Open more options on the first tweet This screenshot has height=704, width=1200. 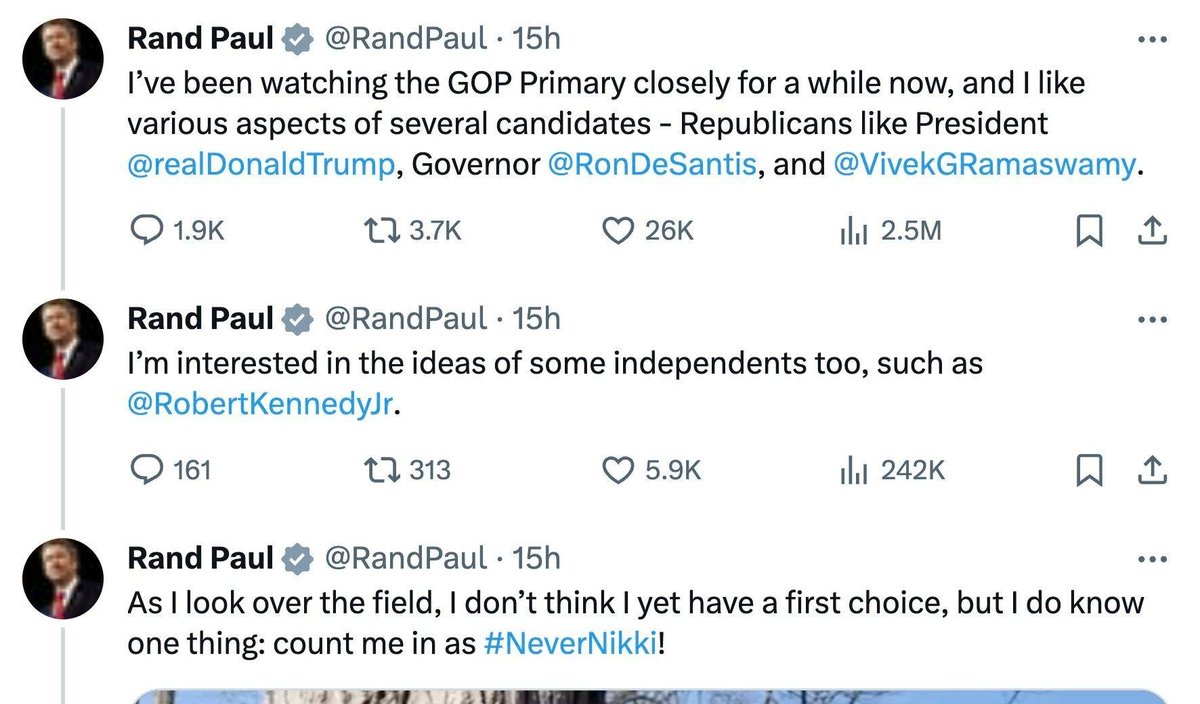pyautogui.click(x=1152, y=40)
